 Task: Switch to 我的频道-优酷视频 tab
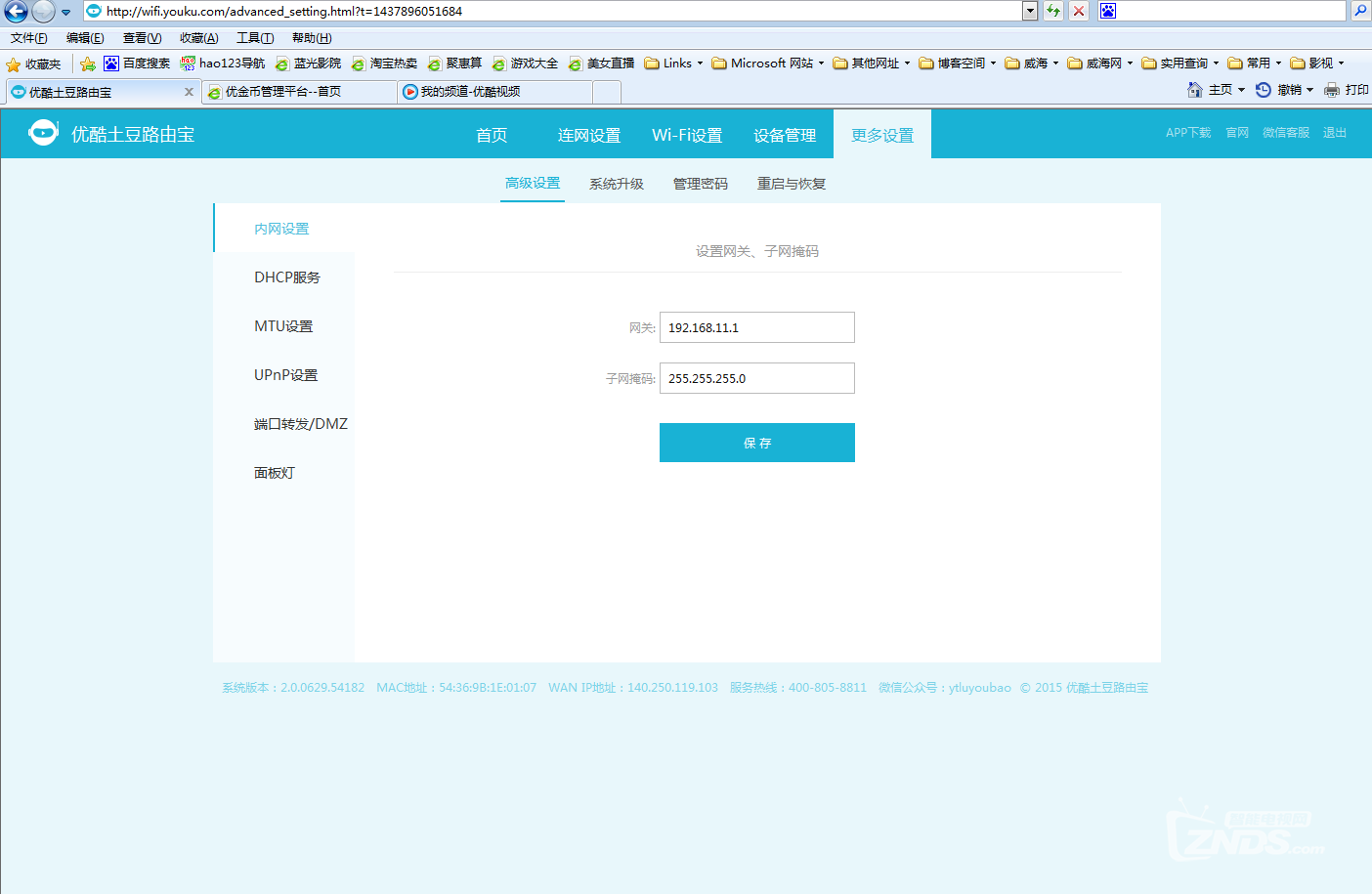click(495, 92)
